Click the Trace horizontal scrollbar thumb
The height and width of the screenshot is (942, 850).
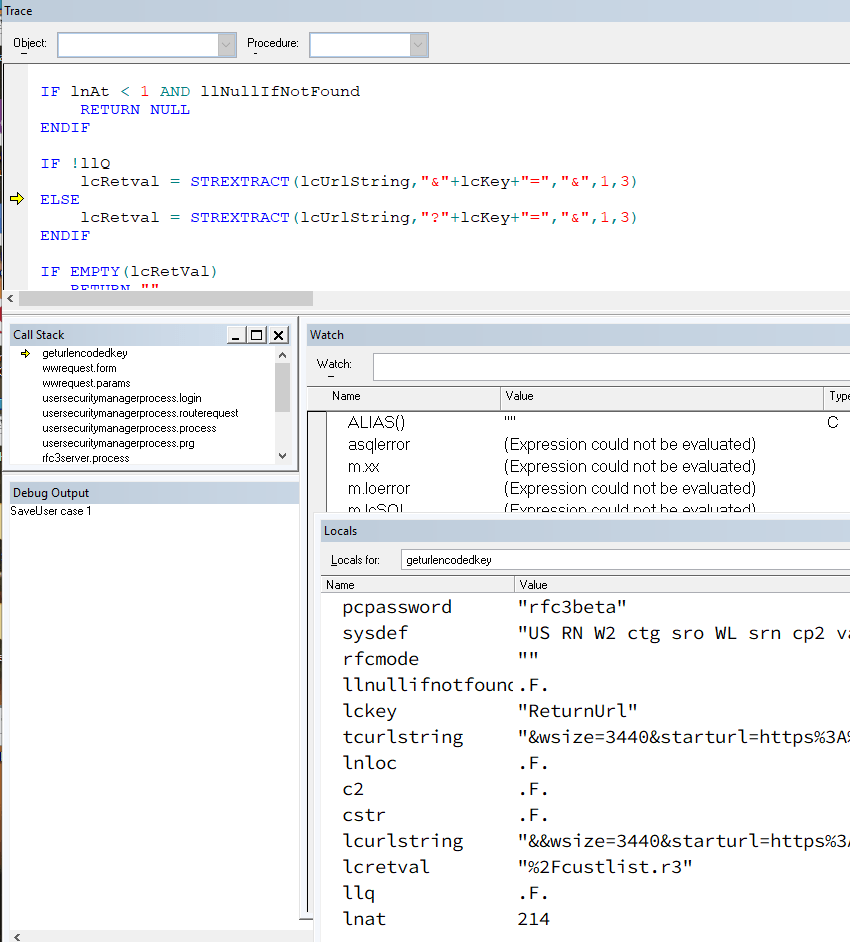coord(166,299)
